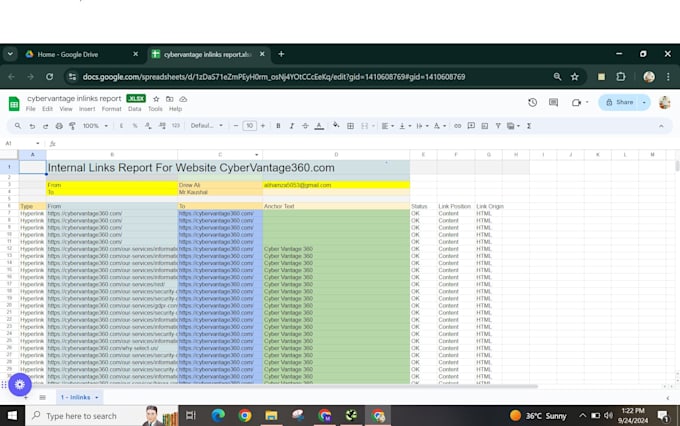
Task: Open the borders tool
Action: [350, 126]
